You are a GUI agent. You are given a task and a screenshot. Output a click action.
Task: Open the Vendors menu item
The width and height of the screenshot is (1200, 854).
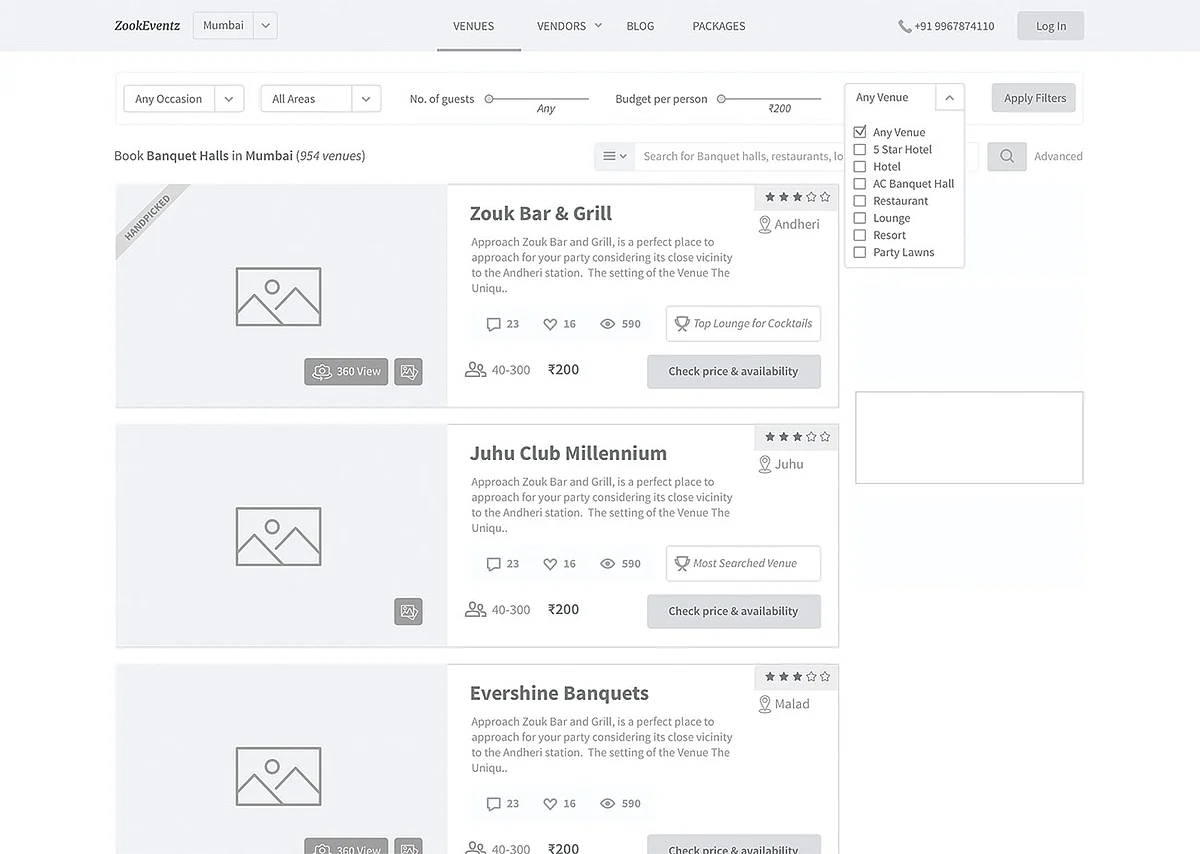tap(561, 26)
